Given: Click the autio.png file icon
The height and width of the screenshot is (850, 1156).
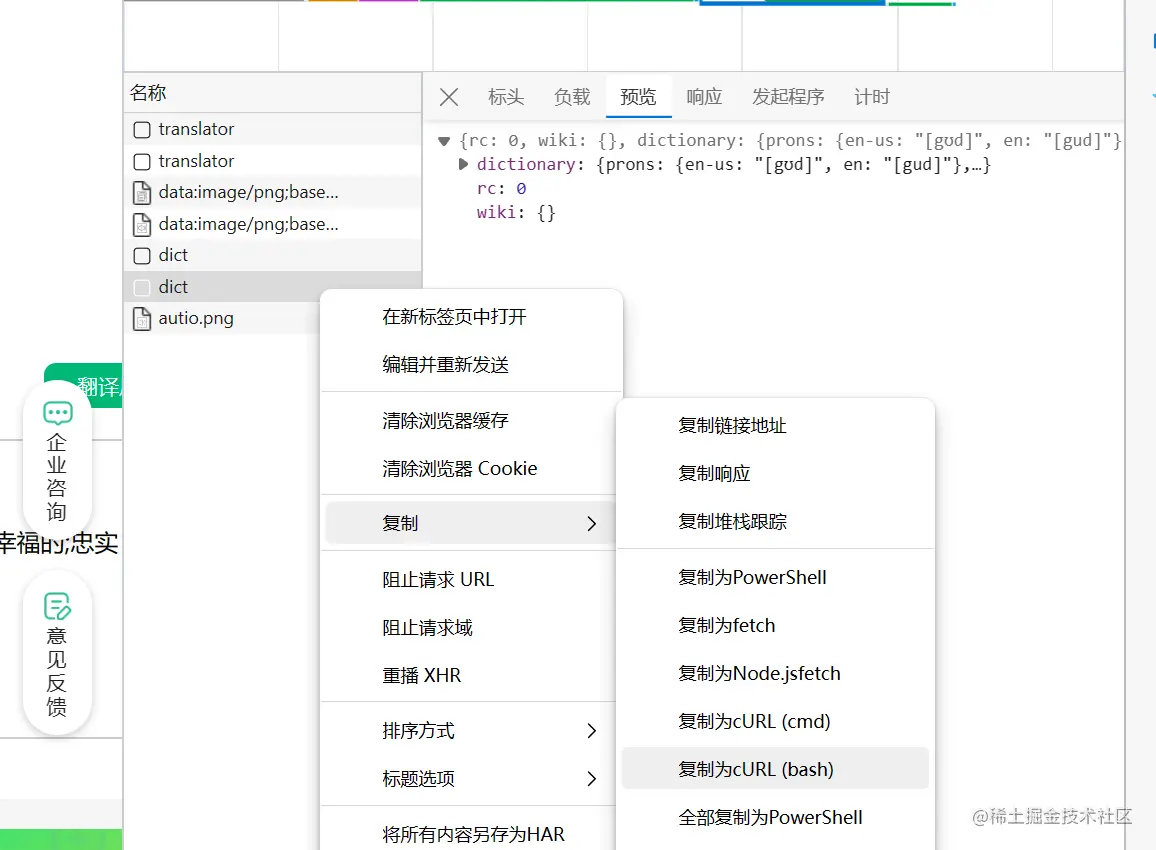Looking at the screenshot, I should (142, 318).
